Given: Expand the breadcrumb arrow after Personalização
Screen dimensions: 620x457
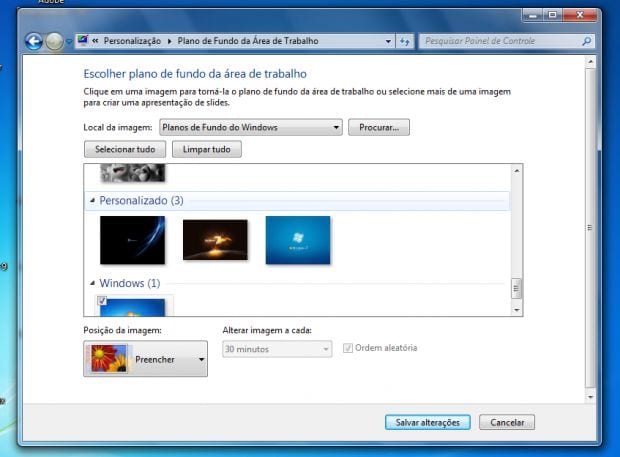Looking at the screenshot, I should click(x=169, y=41).
